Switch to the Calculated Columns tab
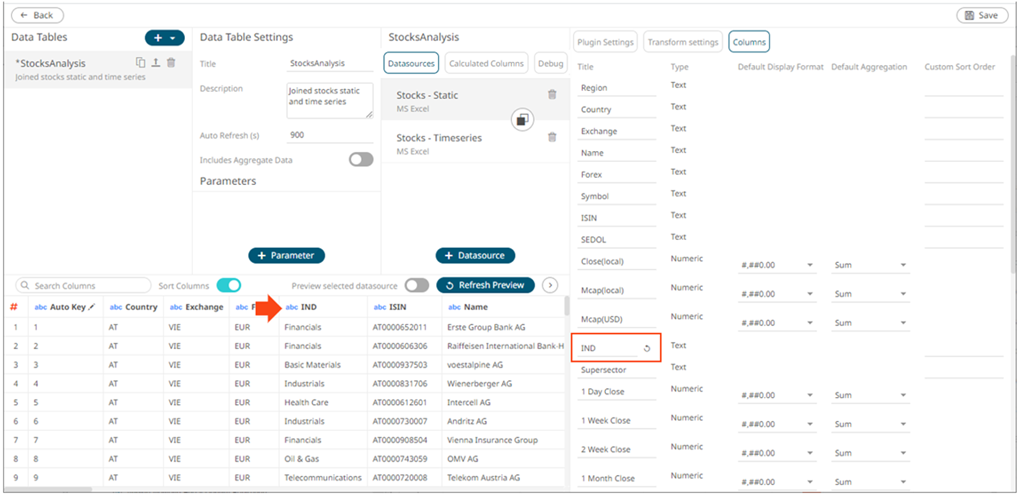 point(486,63)
